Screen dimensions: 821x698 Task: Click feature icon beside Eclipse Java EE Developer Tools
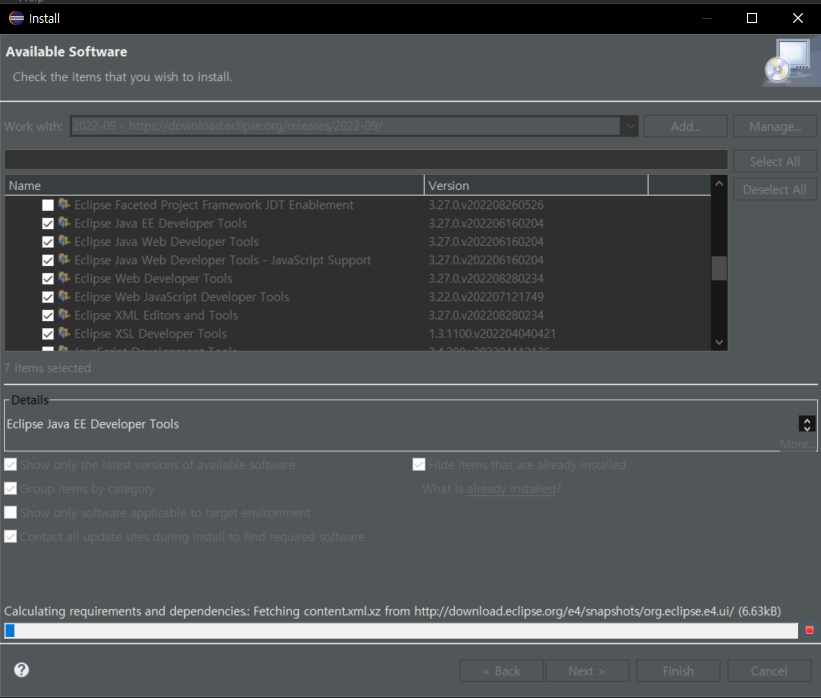(x=64, y=223)
